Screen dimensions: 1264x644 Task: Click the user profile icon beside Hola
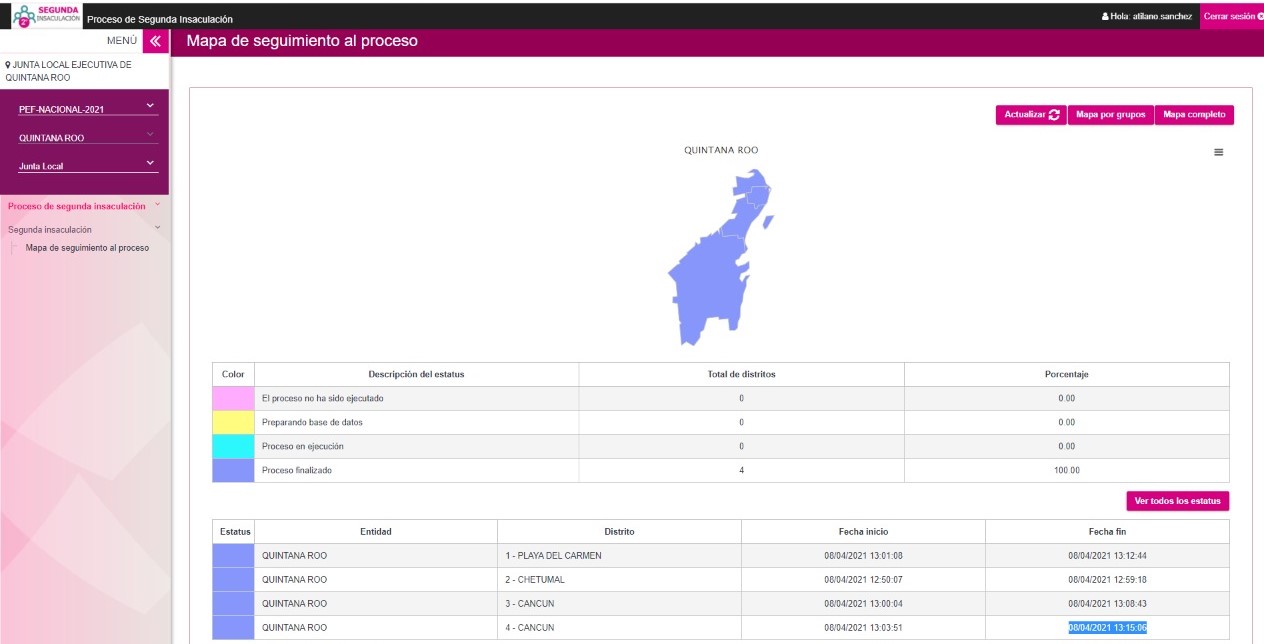point(1104,17)
